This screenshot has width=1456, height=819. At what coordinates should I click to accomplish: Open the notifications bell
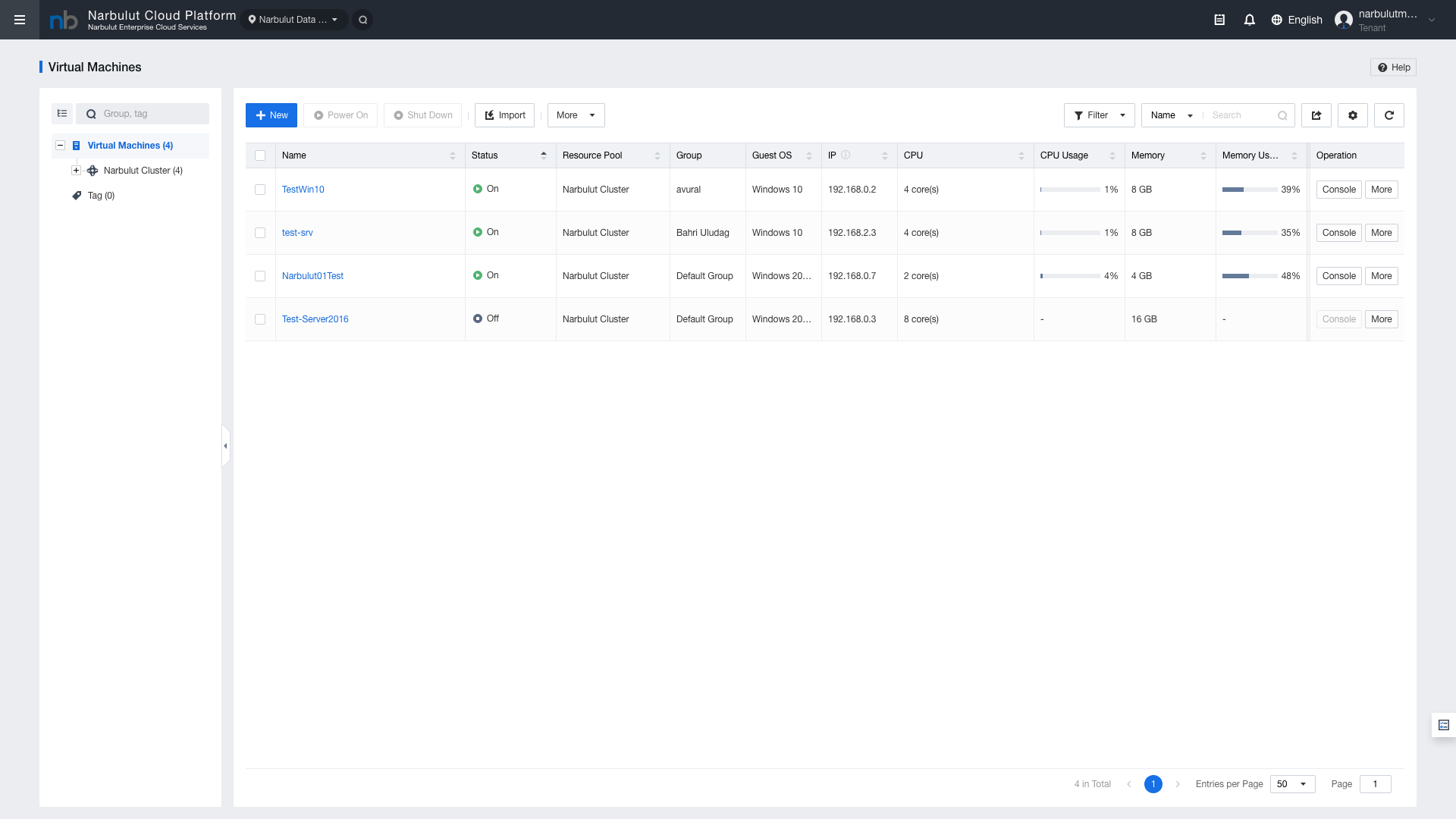pyautogui.click(x=1250, y=20)
